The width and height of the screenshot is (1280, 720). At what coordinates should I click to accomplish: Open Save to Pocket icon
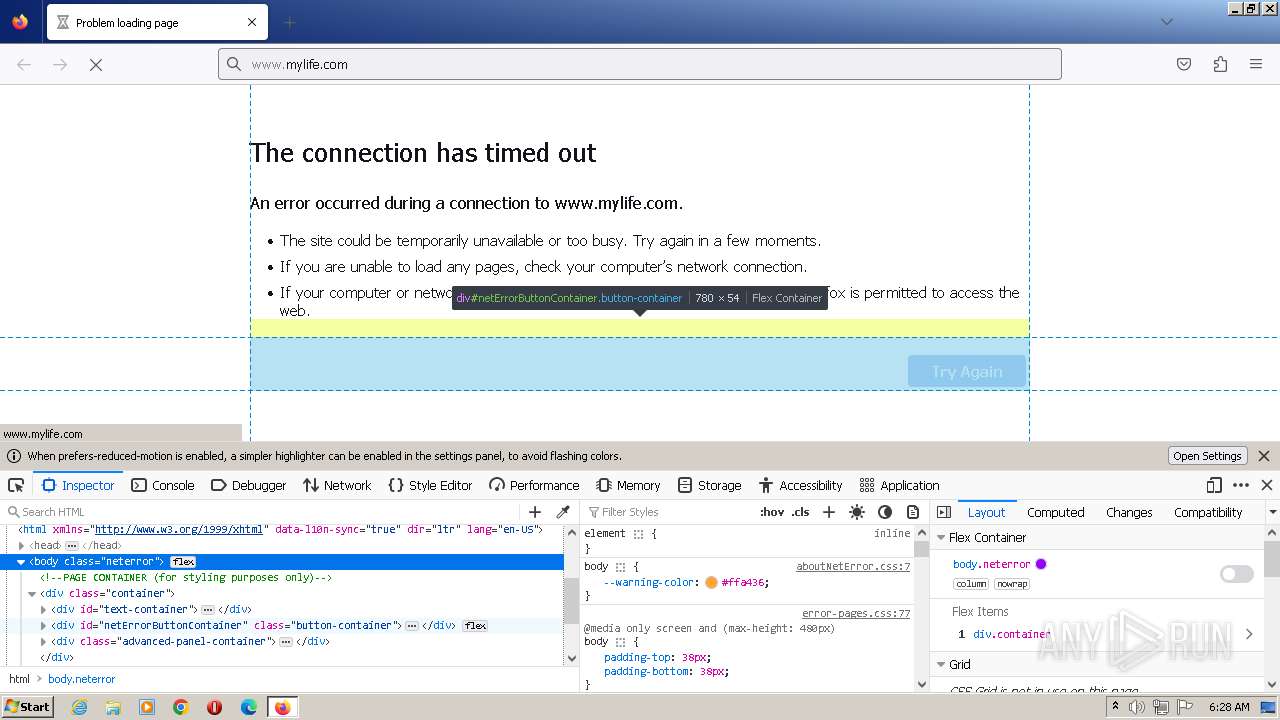[x=1184, y=64]
